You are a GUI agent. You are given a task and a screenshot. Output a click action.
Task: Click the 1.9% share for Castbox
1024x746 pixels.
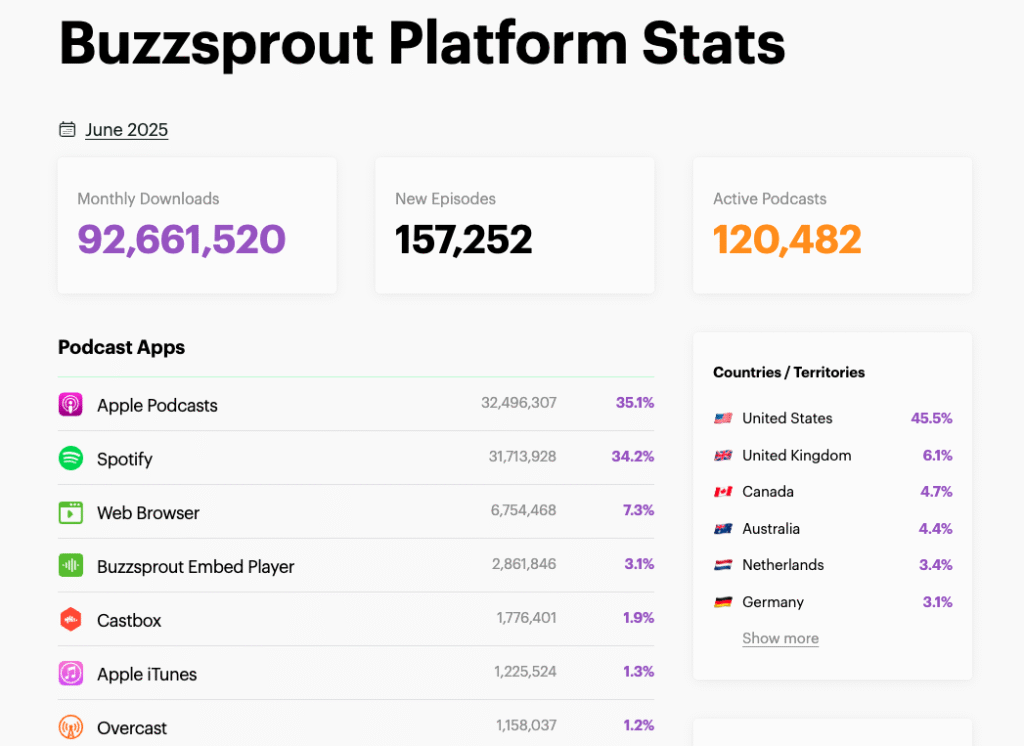click(639, 617)
